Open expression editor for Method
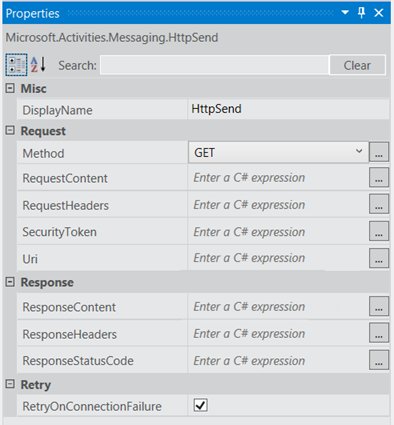 click(379, 152)
